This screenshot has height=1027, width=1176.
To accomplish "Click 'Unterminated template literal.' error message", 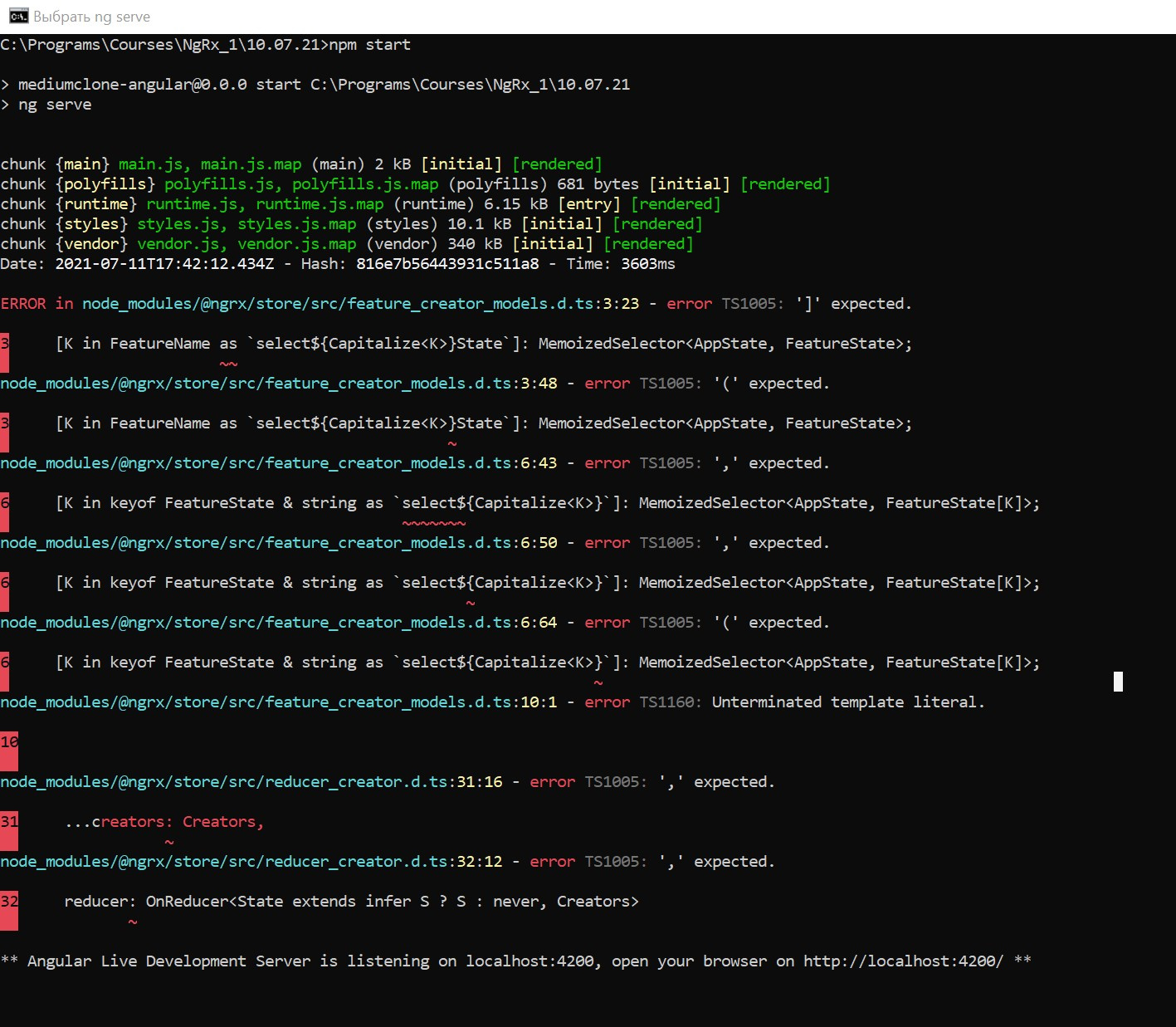I will tap(848, 702).
